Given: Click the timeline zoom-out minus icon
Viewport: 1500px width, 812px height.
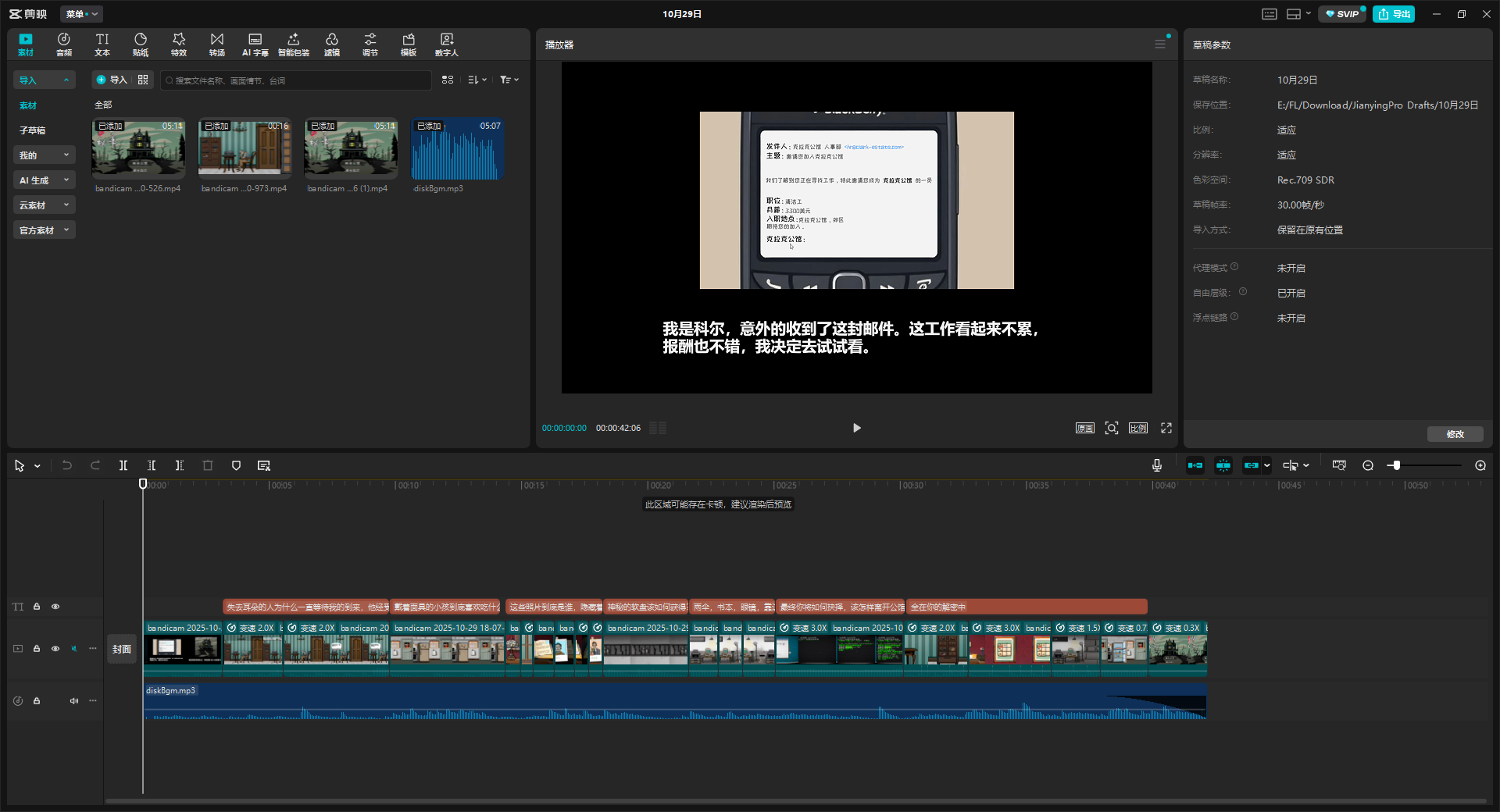Looking at the screenshot, I should 1368,465.
